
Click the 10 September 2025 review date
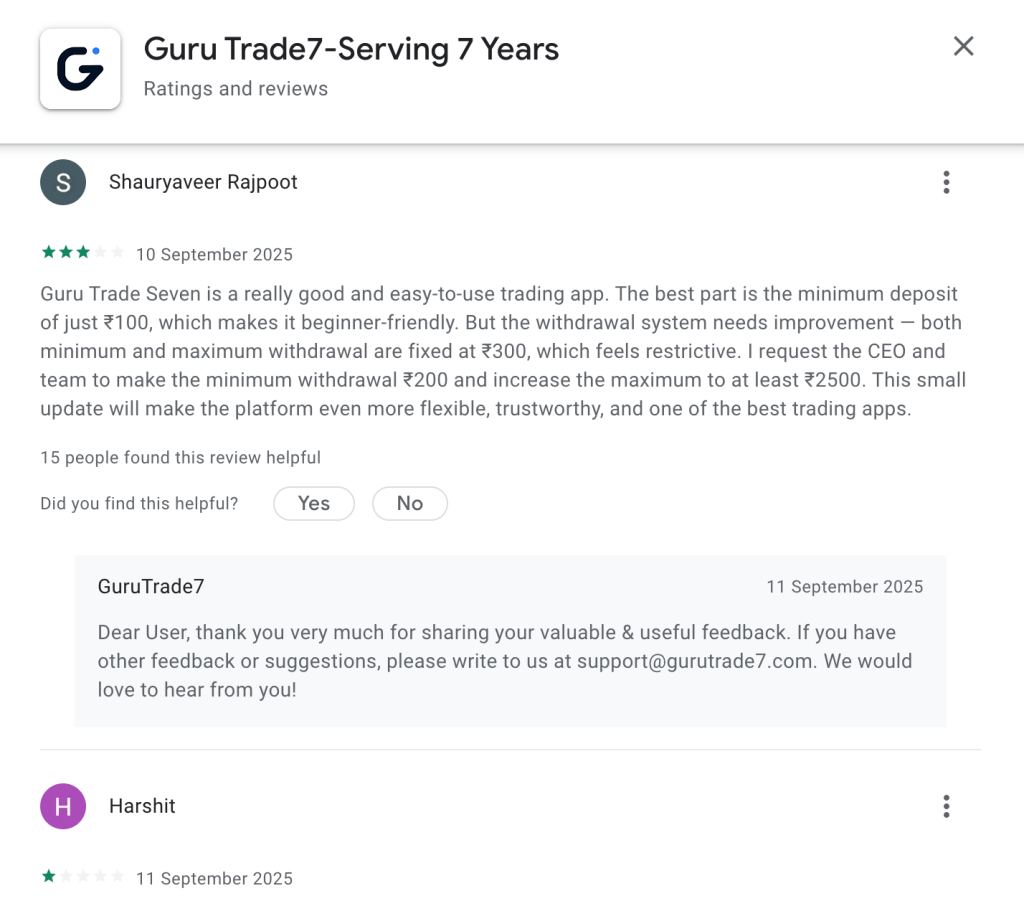pyautogui.click(x=214, y=255)
